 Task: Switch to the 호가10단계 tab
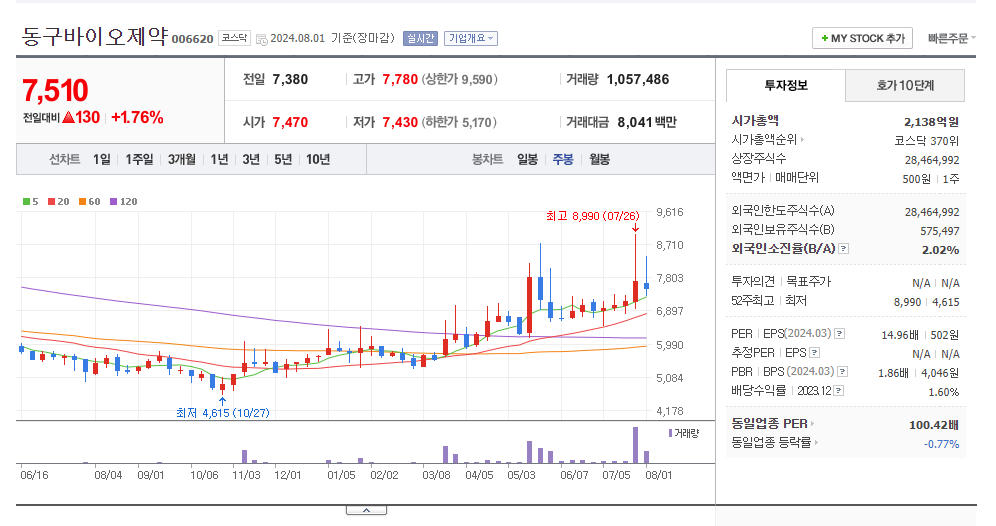(905, 85)
